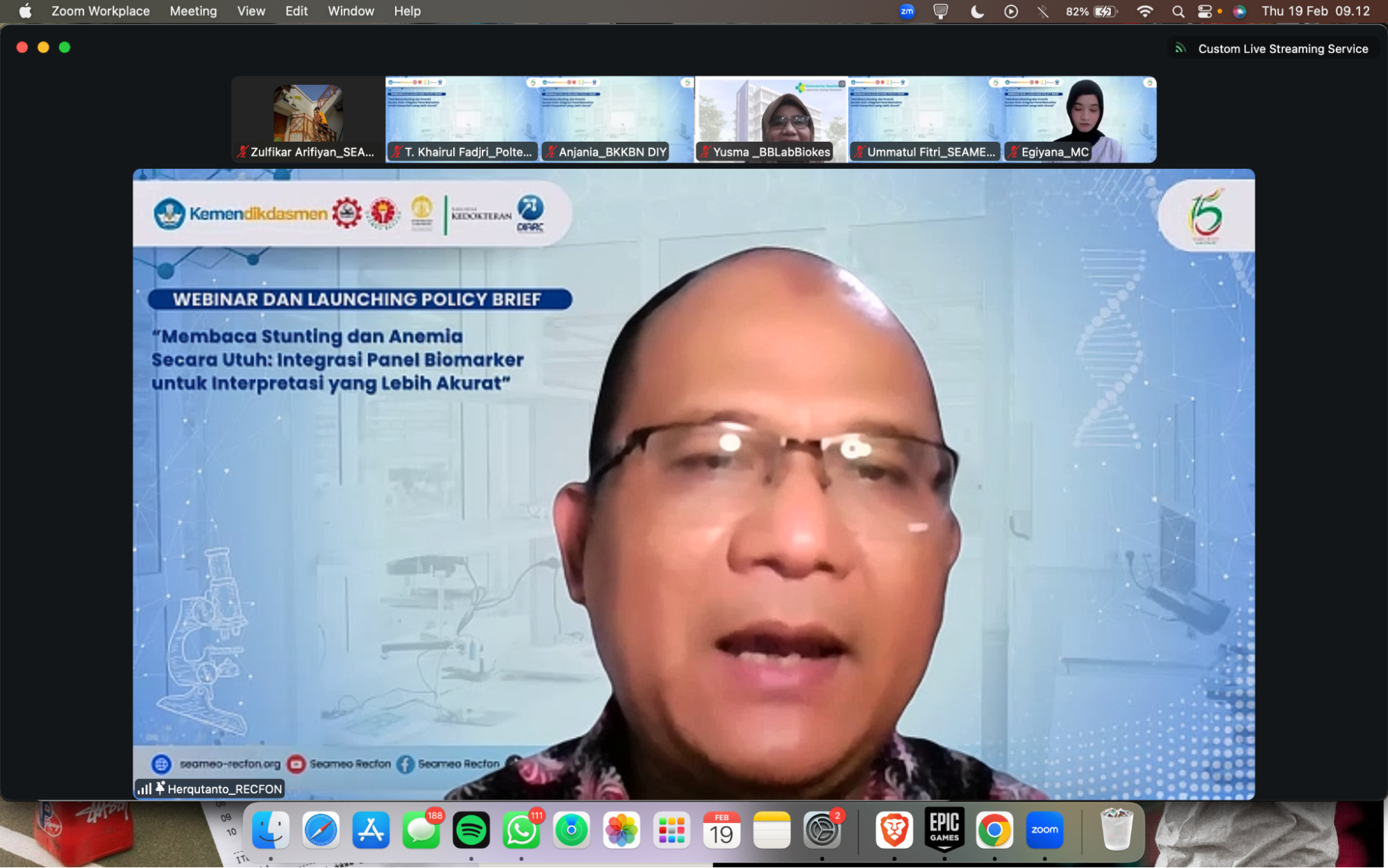Open Zoom icon in menu bar
Viewport: 1388px width, 868px height.
[907, 11]
